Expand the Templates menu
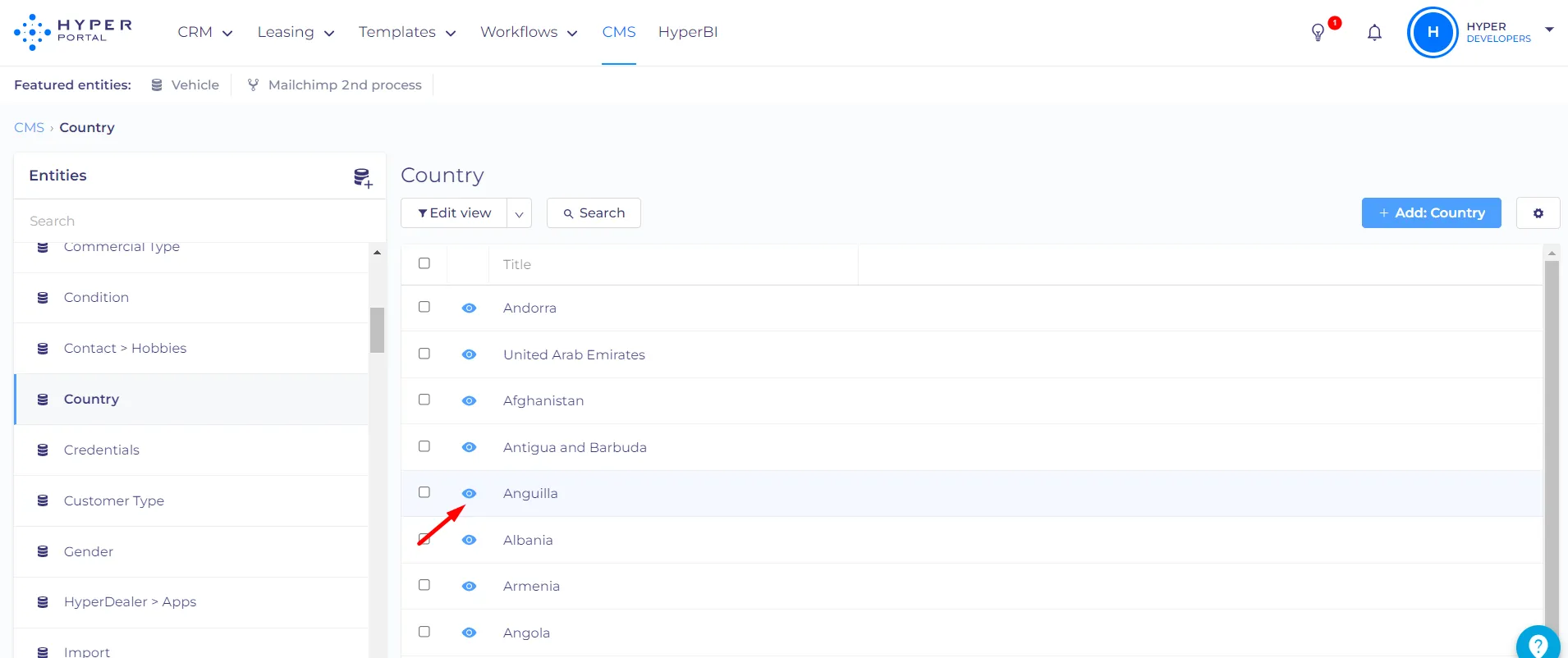Screen dimensions: 1568x658 click(407, 32)
